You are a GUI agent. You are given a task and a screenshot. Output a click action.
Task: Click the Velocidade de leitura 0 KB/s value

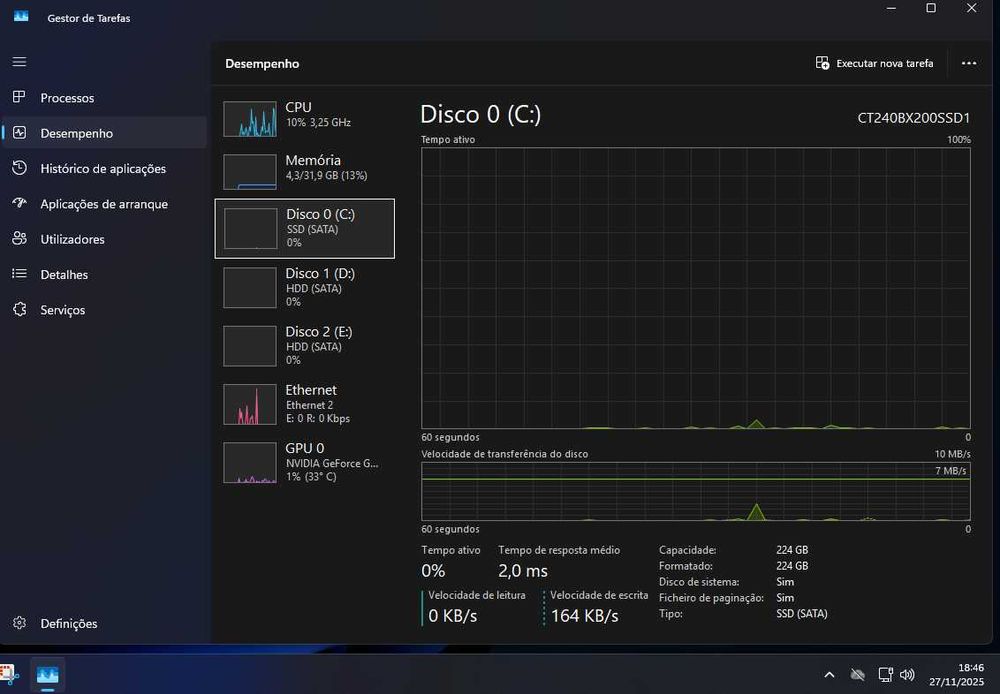[453, 616]
